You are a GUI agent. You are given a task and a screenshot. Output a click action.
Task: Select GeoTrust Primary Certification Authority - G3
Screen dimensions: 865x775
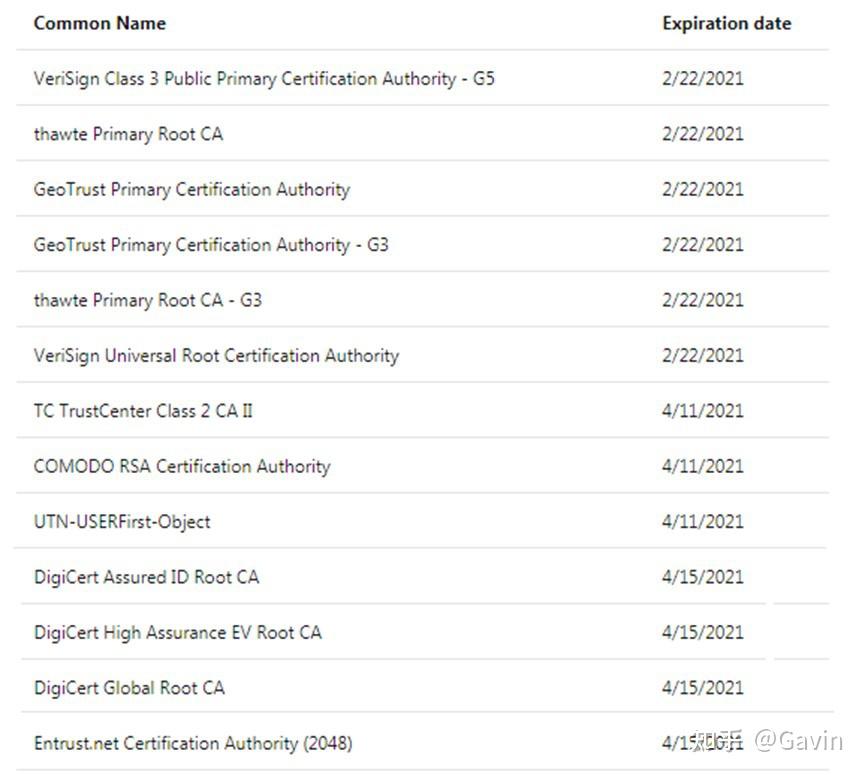coord(211,244)
